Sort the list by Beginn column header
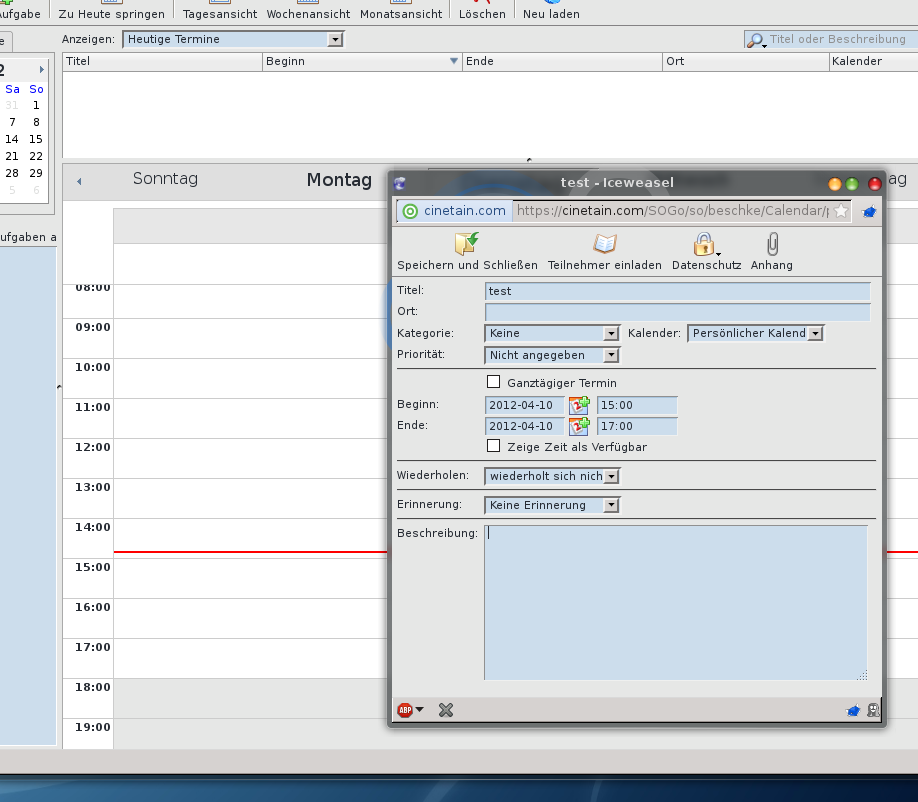This screenshot has width=918, height=802. tap(360, 61)
